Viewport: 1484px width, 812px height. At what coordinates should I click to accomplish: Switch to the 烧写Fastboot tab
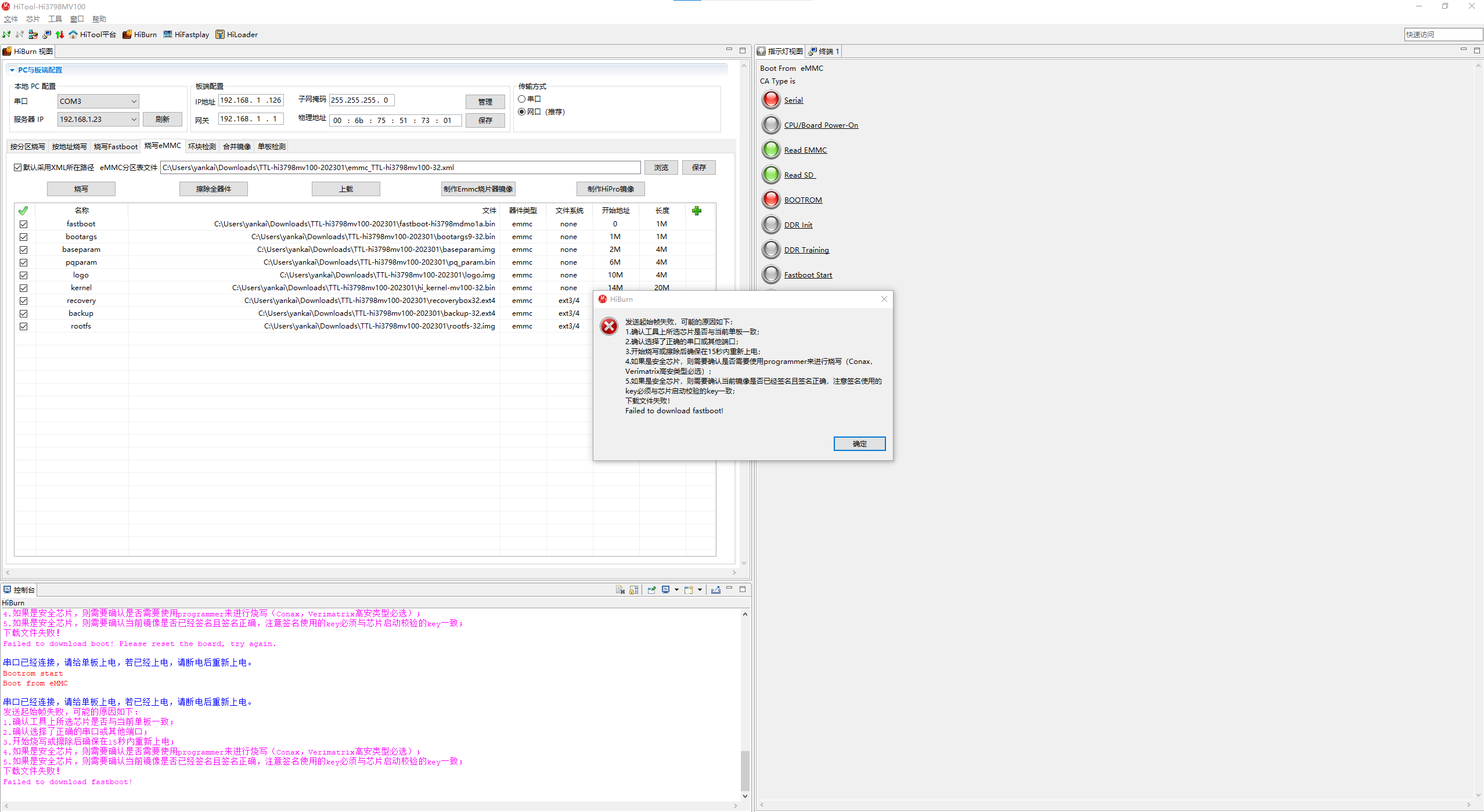(x=116, y=147)
